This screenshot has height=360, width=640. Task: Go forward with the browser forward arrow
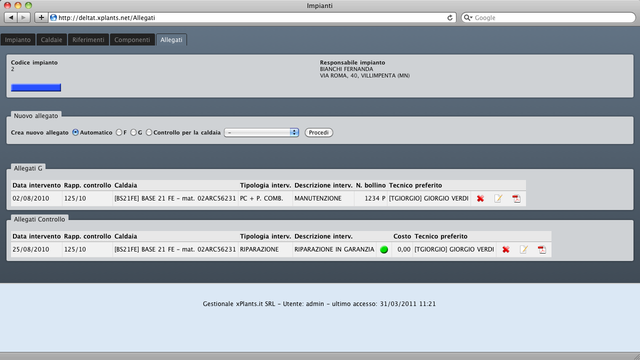click(x=24, y=18)
